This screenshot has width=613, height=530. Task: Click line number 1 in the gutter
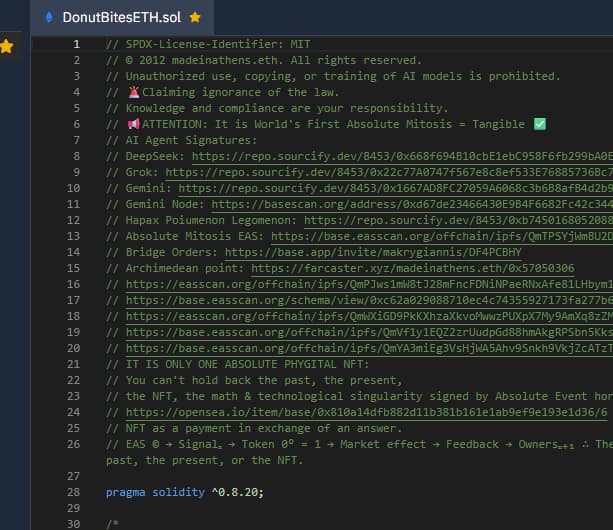tap(77, 44)
